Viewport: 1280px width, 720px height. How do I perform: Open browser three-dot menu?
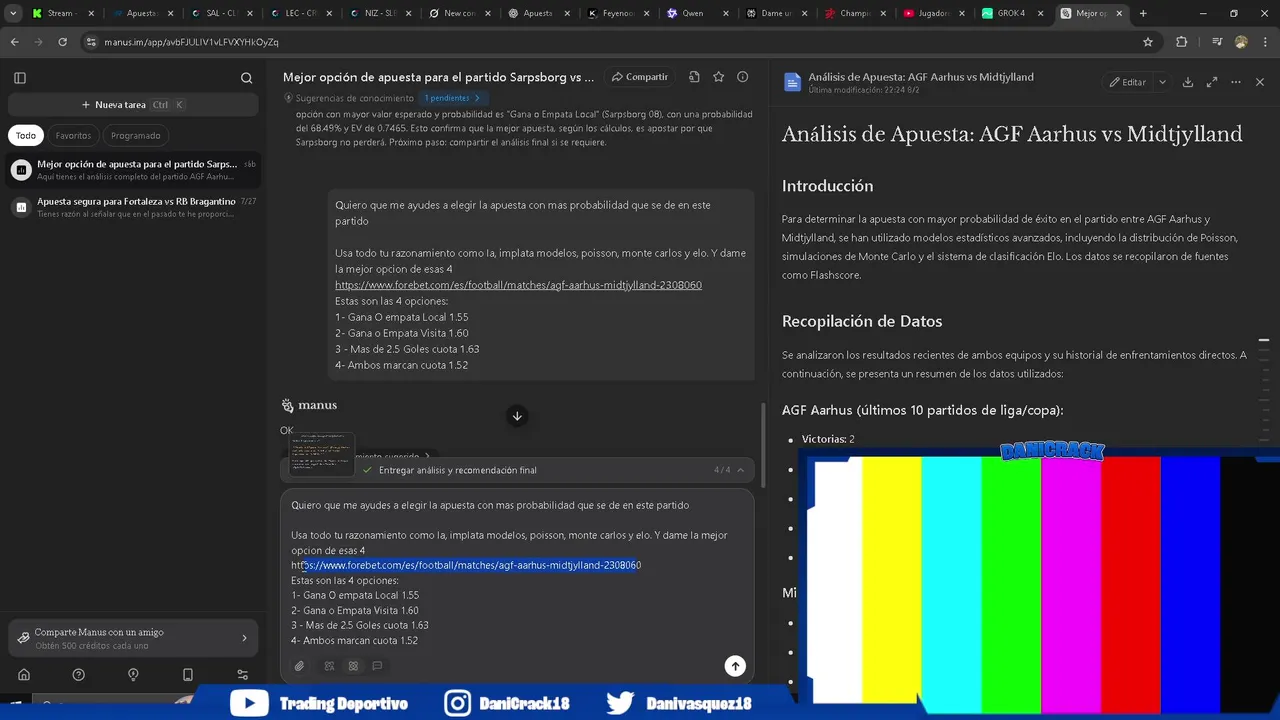(x=1266, y=42)
